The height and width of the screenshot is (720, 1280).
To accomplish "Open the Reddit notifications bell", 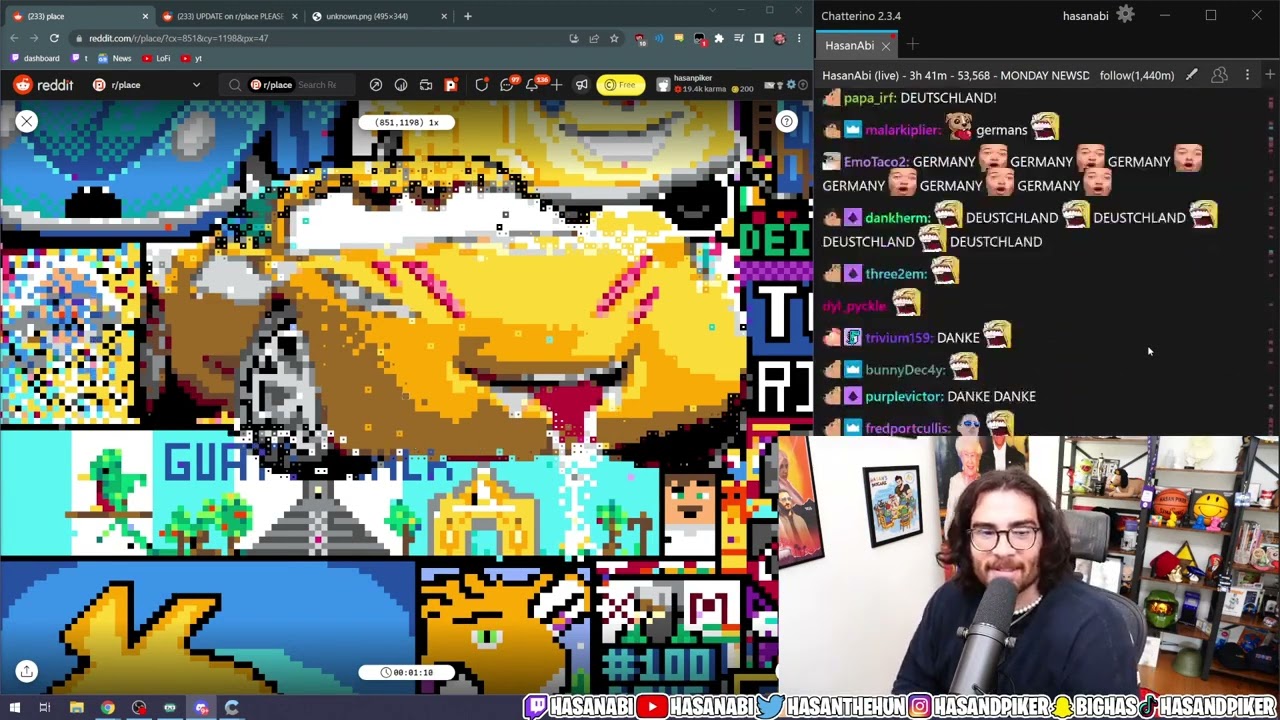I will pos(532,85).
